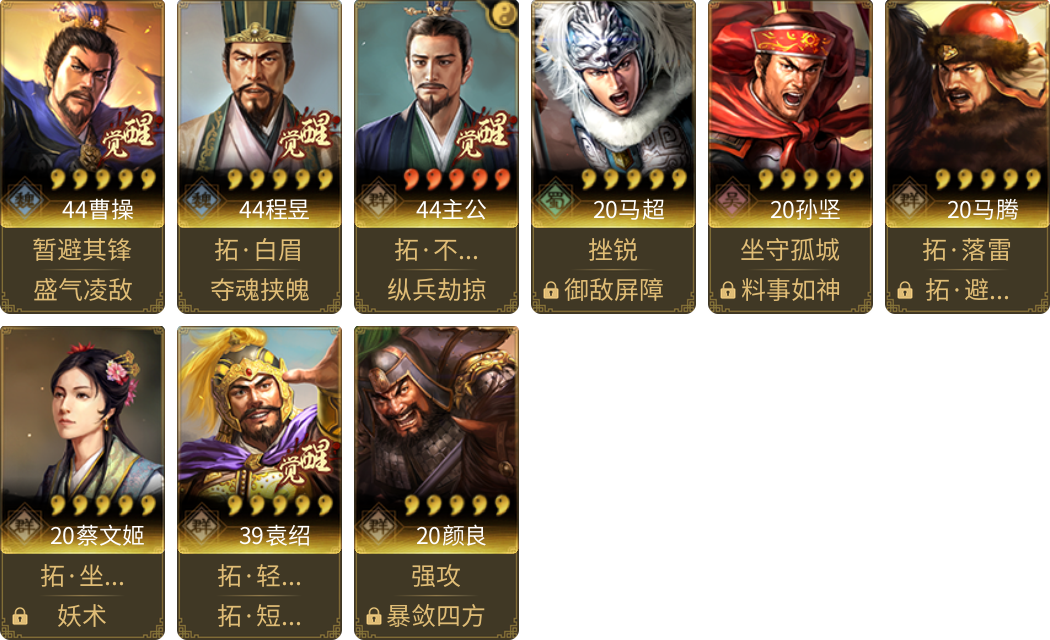Select the 夺魂挟魄 skill of 程昱

pyautogui.click(x=260, y=290)
